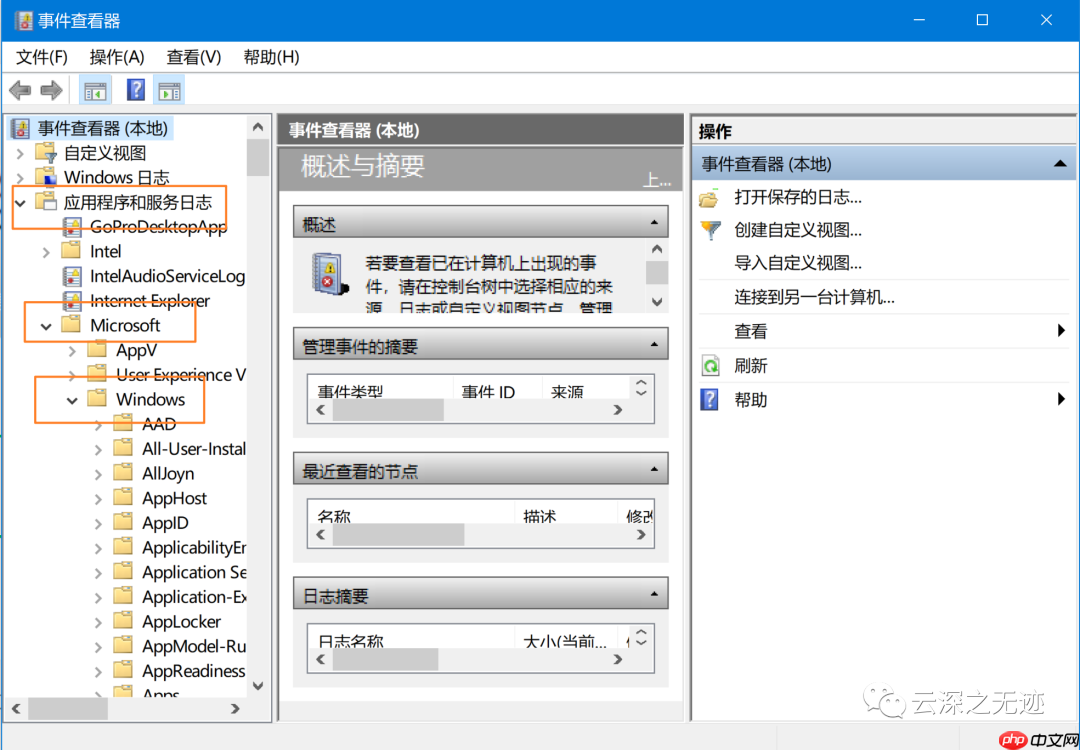Image resolution: width=1080 pixels, height=750 pixels.
Task: Collapse the 事件查看器 (本地) actions group
Action: pos(1060,164)
